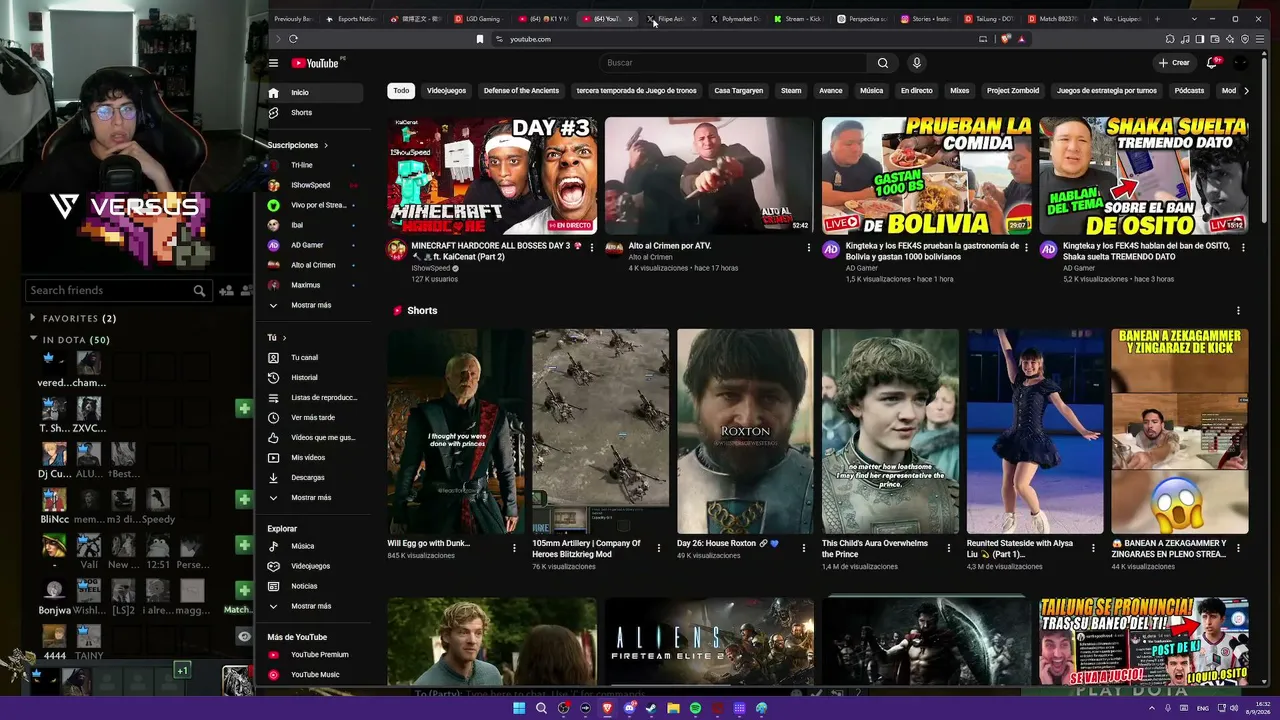
Task: Go to Inicio in the sidebar
Action: 314,93
